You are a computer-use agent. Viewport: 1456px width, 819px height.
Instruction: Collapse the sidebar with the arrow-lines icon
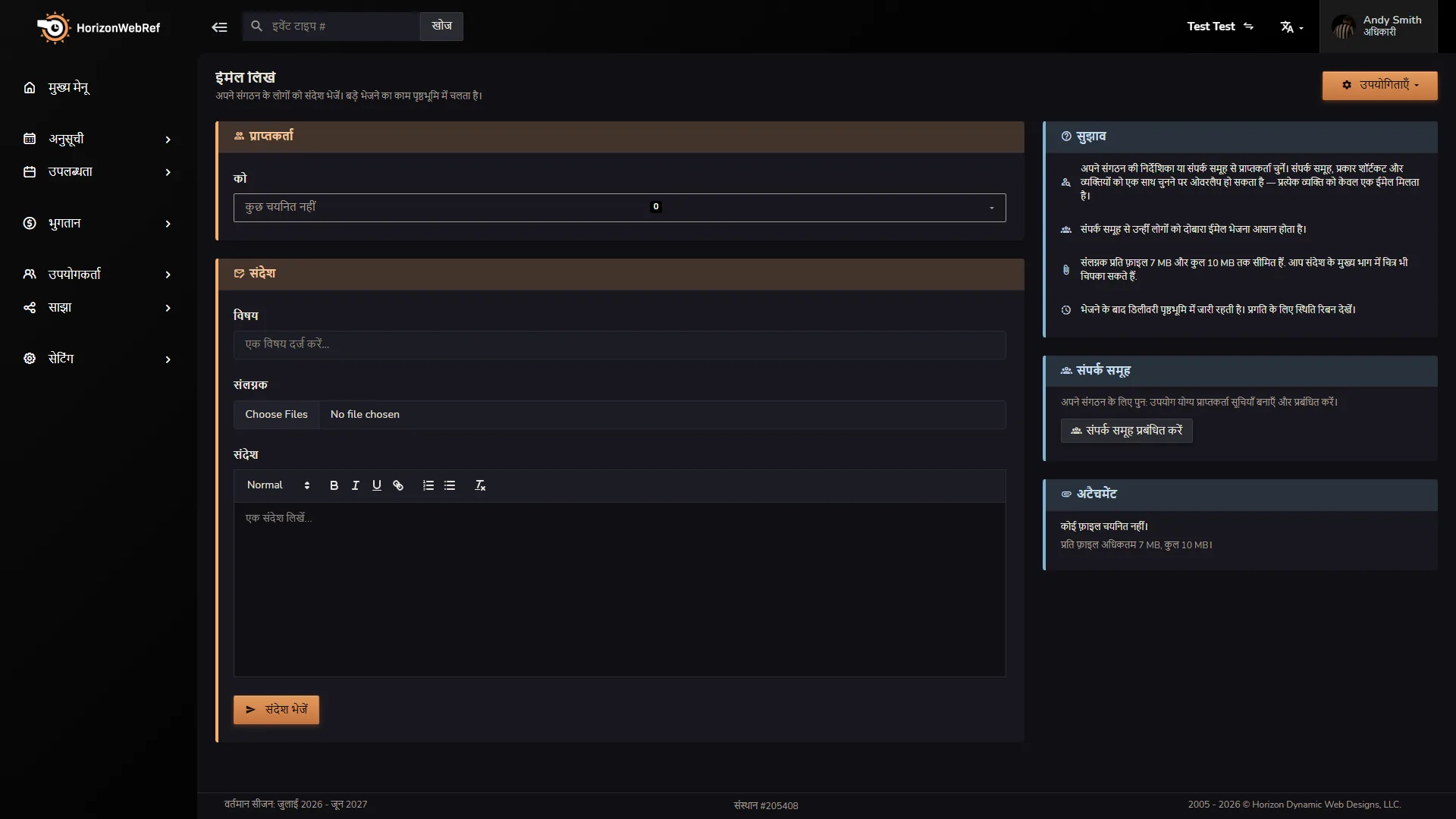pyautogui.click(x=219, y=27)
